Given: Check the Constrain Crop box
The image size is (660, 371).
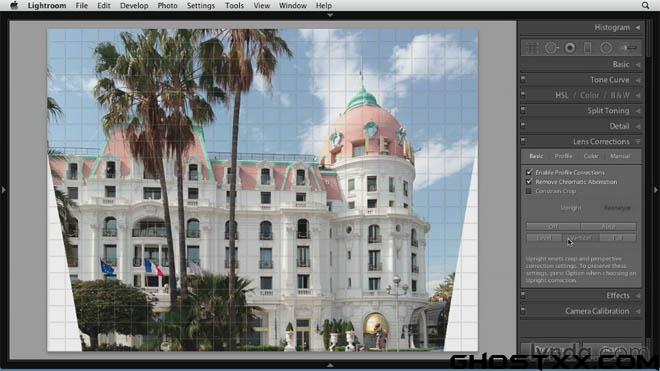Looking at the screenshot, I should pos(529,191).
